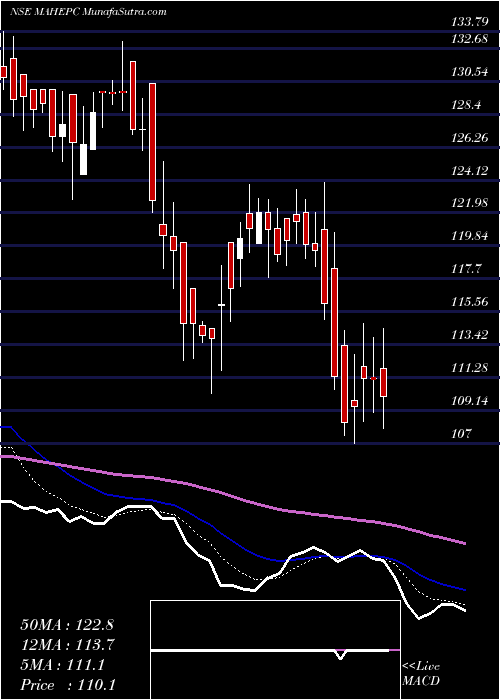Click the 113.42 price axis label
The width and height of the screenshot is (500, 700).
(x=470, y=335)
